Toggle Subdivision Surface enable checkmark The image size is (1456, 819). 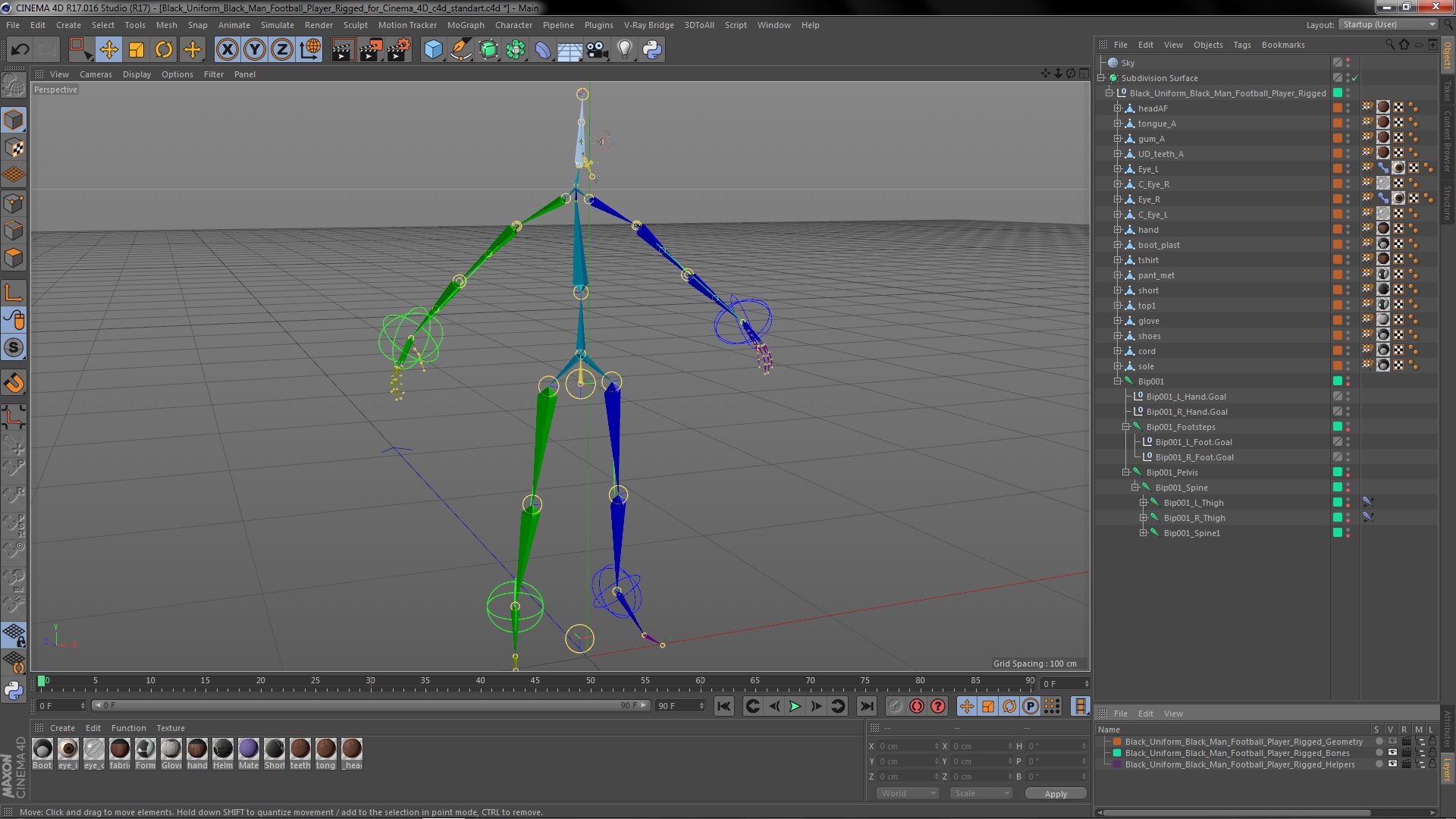pos(1354,78)
